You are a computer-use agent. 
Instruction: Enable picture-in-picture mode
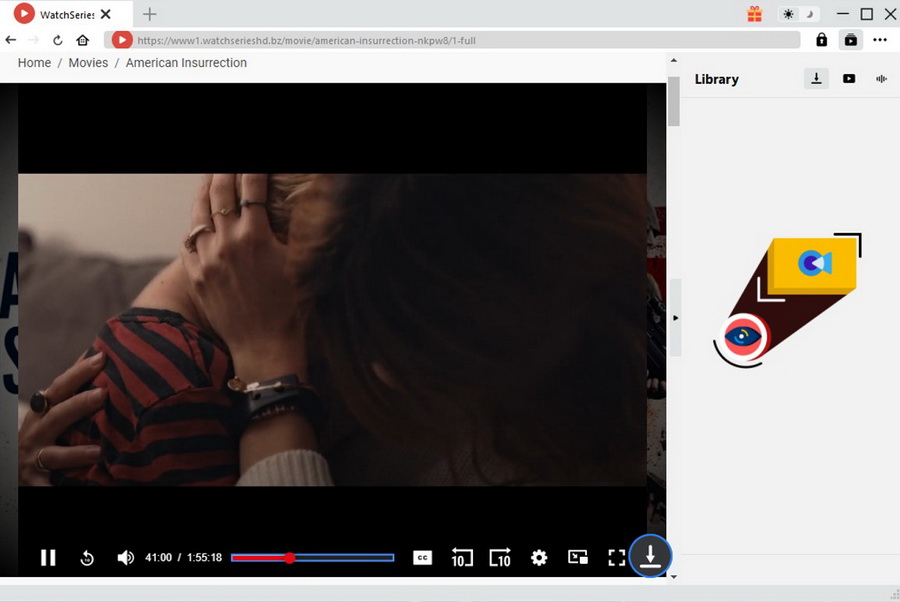[x=578, y=558]
